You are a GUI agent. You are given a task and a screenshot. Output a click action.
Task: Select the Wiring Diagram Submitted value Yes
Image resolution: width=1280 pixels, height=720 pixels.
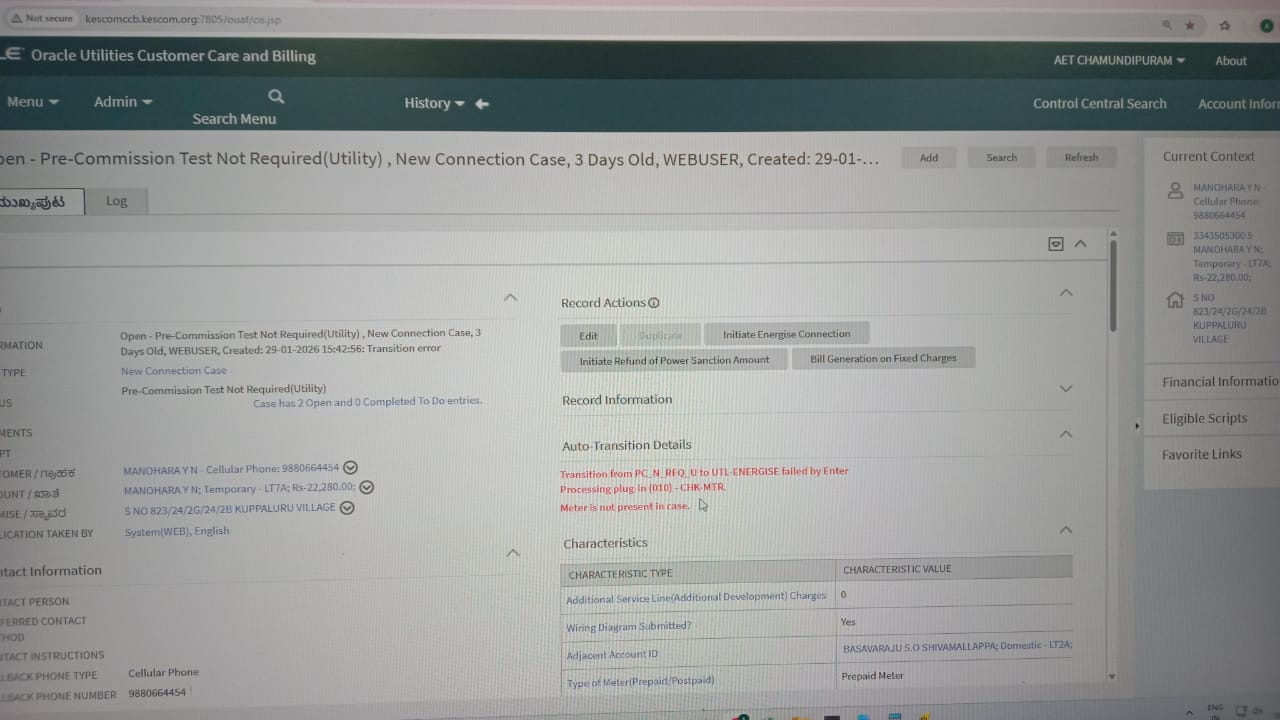point(848,622)
